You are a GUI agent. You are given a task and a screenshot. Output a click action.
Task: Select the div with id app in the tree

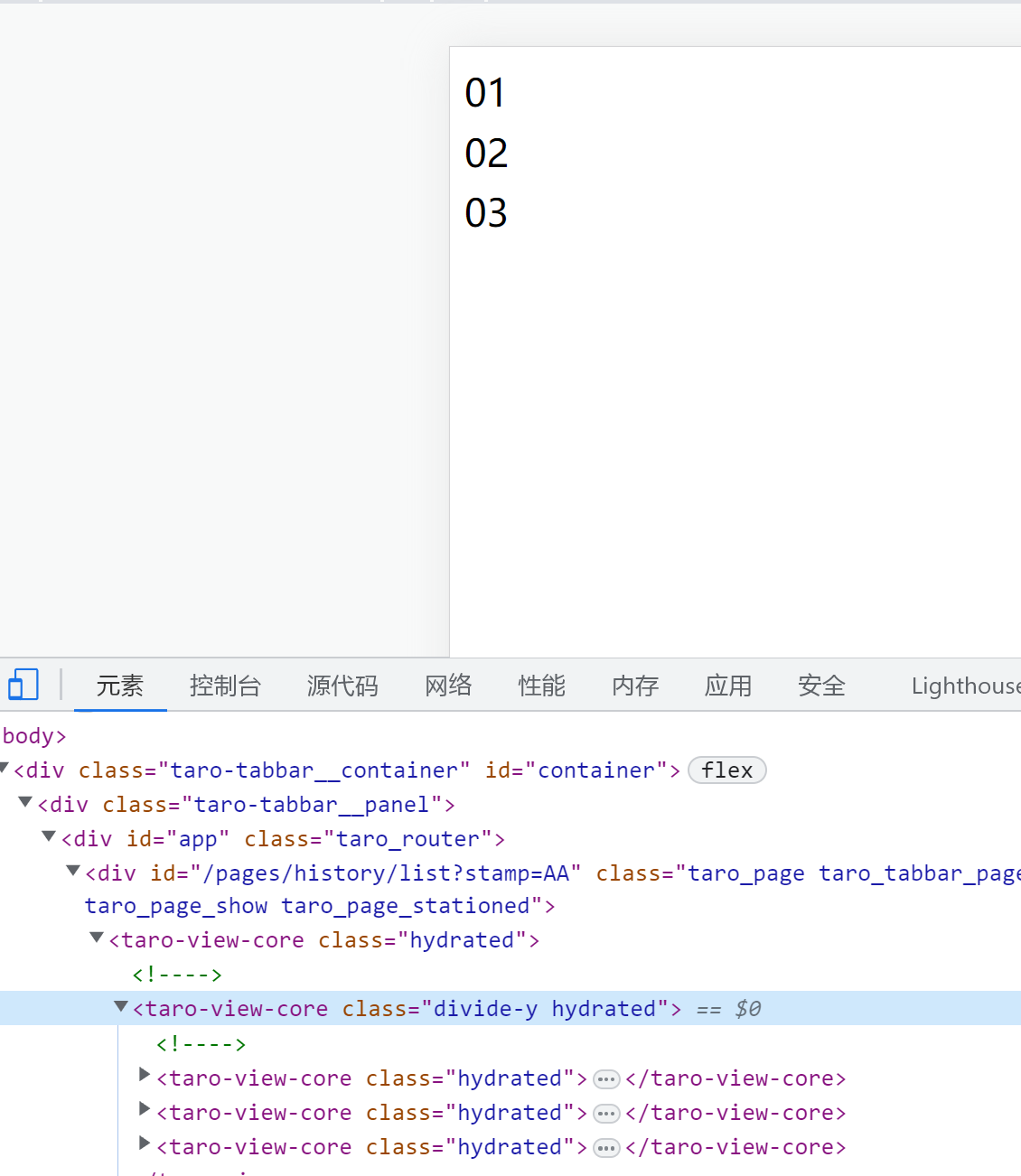click(x=271, y=839)
